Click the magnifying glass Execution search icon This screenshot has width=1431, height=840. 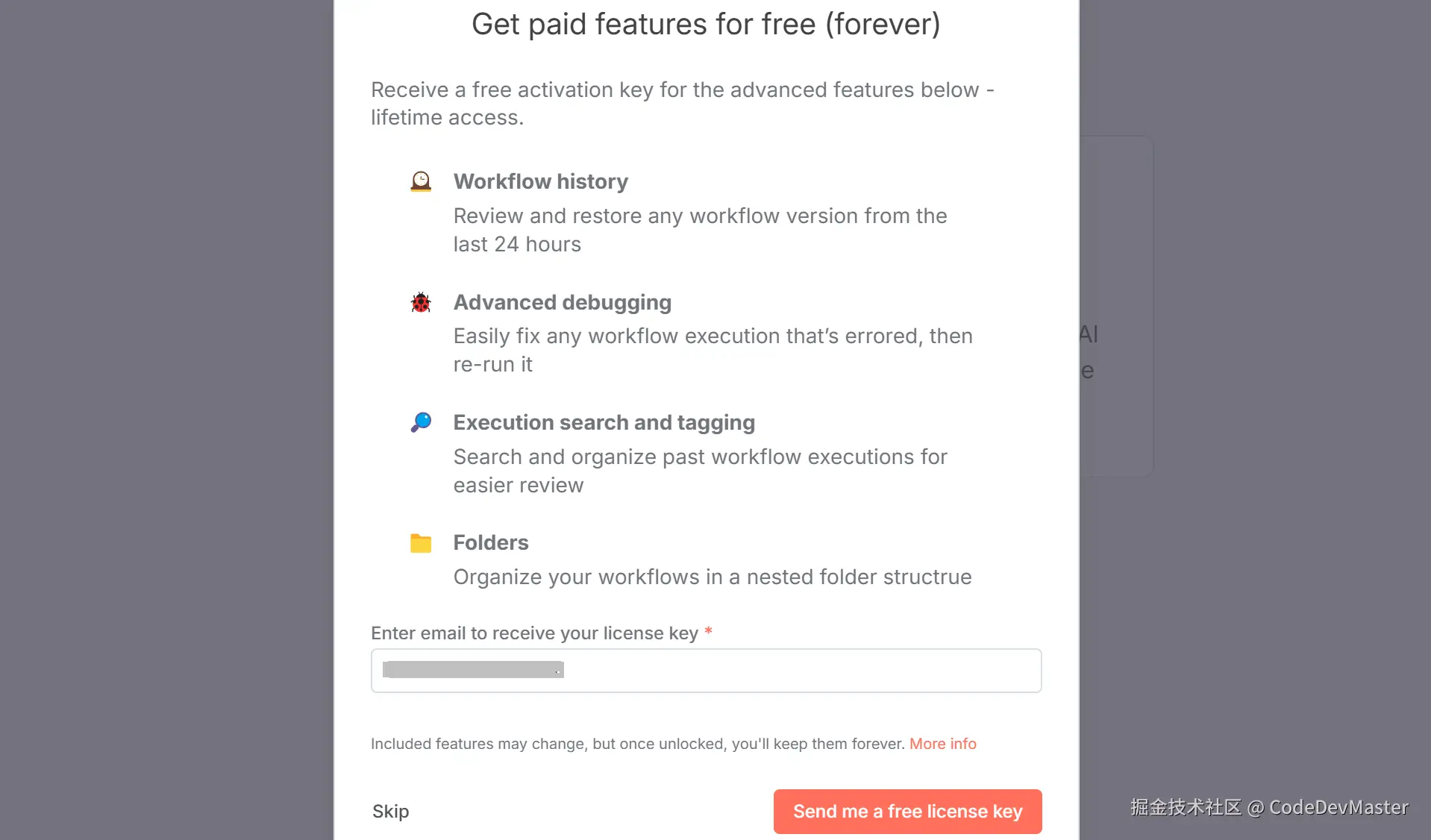(421, 422)
